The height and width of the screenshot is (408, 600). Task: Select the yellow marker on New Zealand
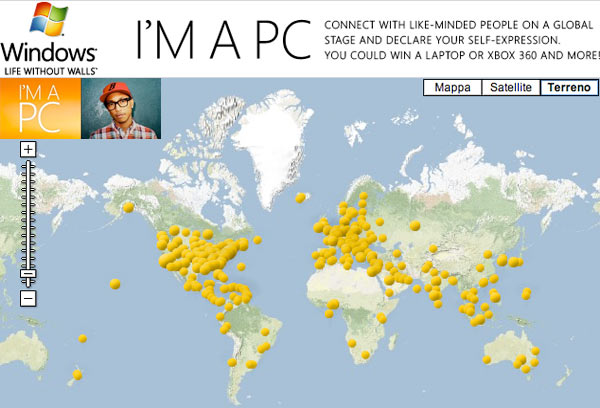coord(77,376)
